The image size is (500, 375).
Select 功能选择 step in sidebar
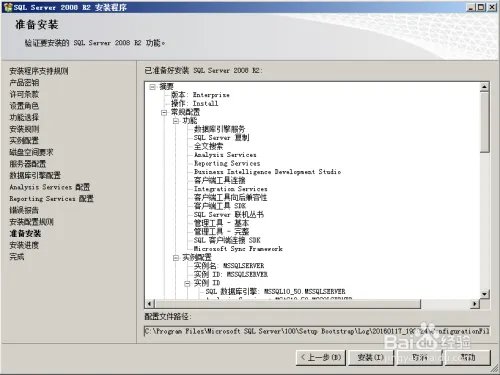(24, 117)
